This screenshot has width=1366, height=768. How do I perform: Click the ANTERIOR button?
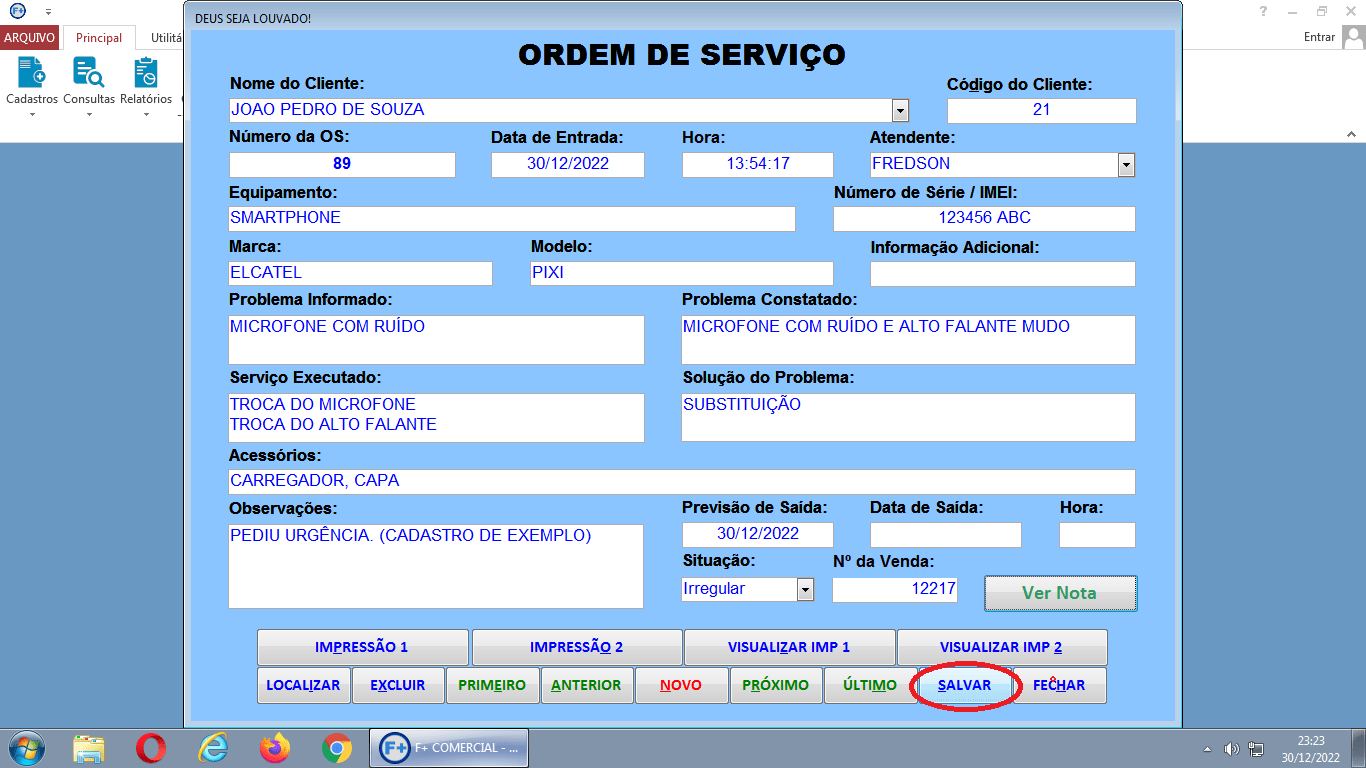586,686
